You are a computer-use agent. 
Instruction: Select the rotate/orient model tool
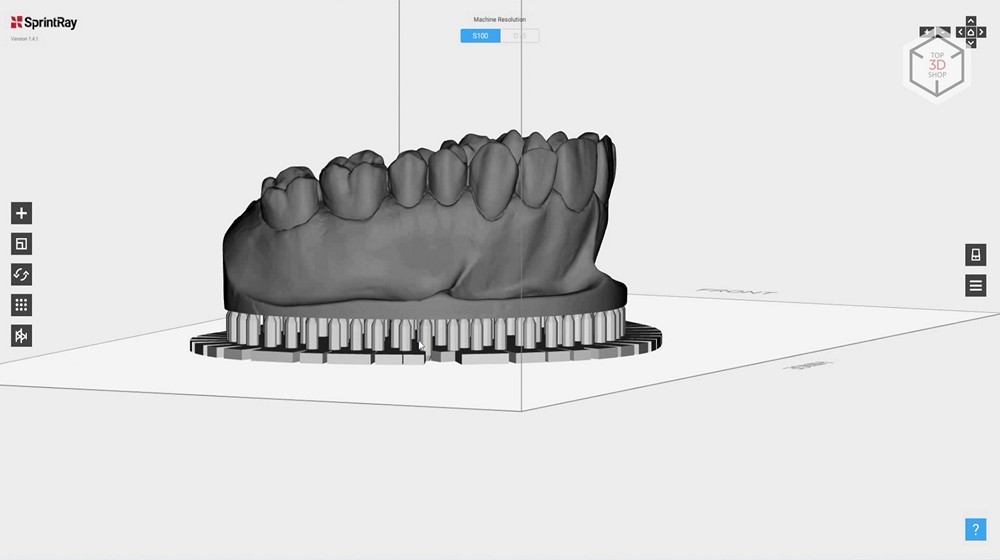point(21,274)
